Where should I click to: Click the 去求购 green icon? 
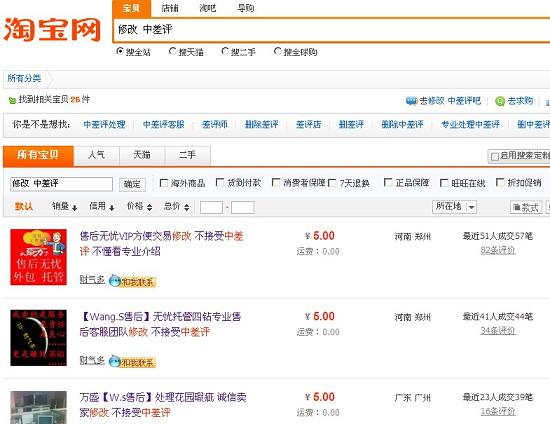tap(499, 101)
